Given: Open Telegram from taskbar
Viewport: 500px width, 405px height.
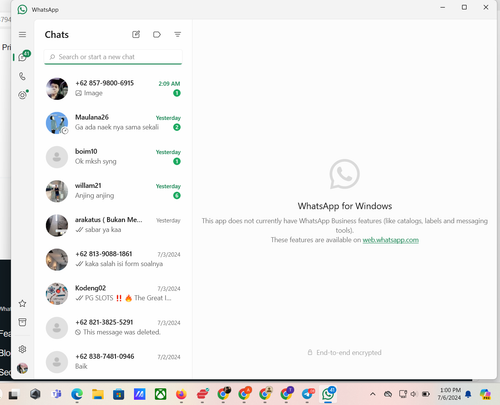Looking at the screenshot, I should [x=308, y=394].
